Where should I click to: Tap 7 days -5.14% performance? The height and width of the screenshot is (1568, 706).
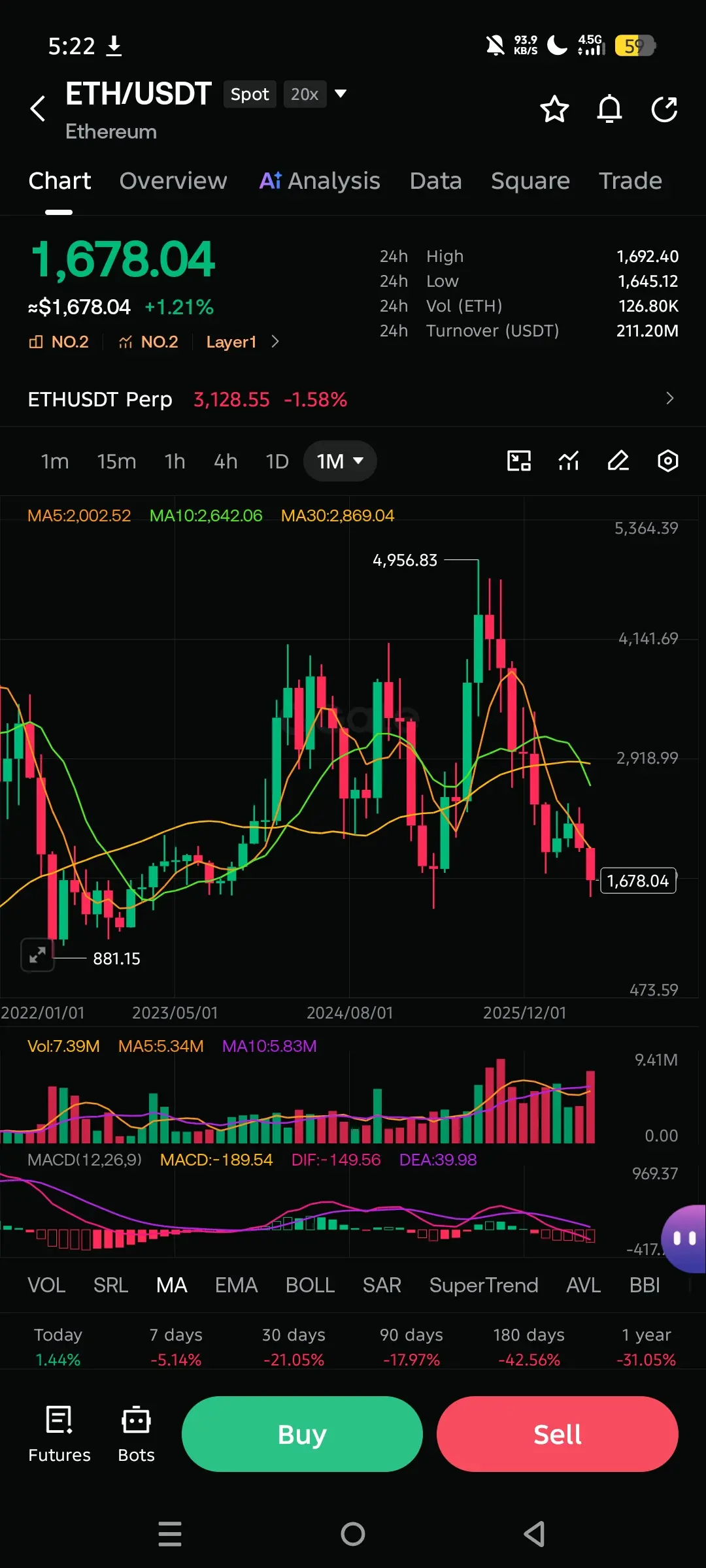click(x=176, y=1347)
